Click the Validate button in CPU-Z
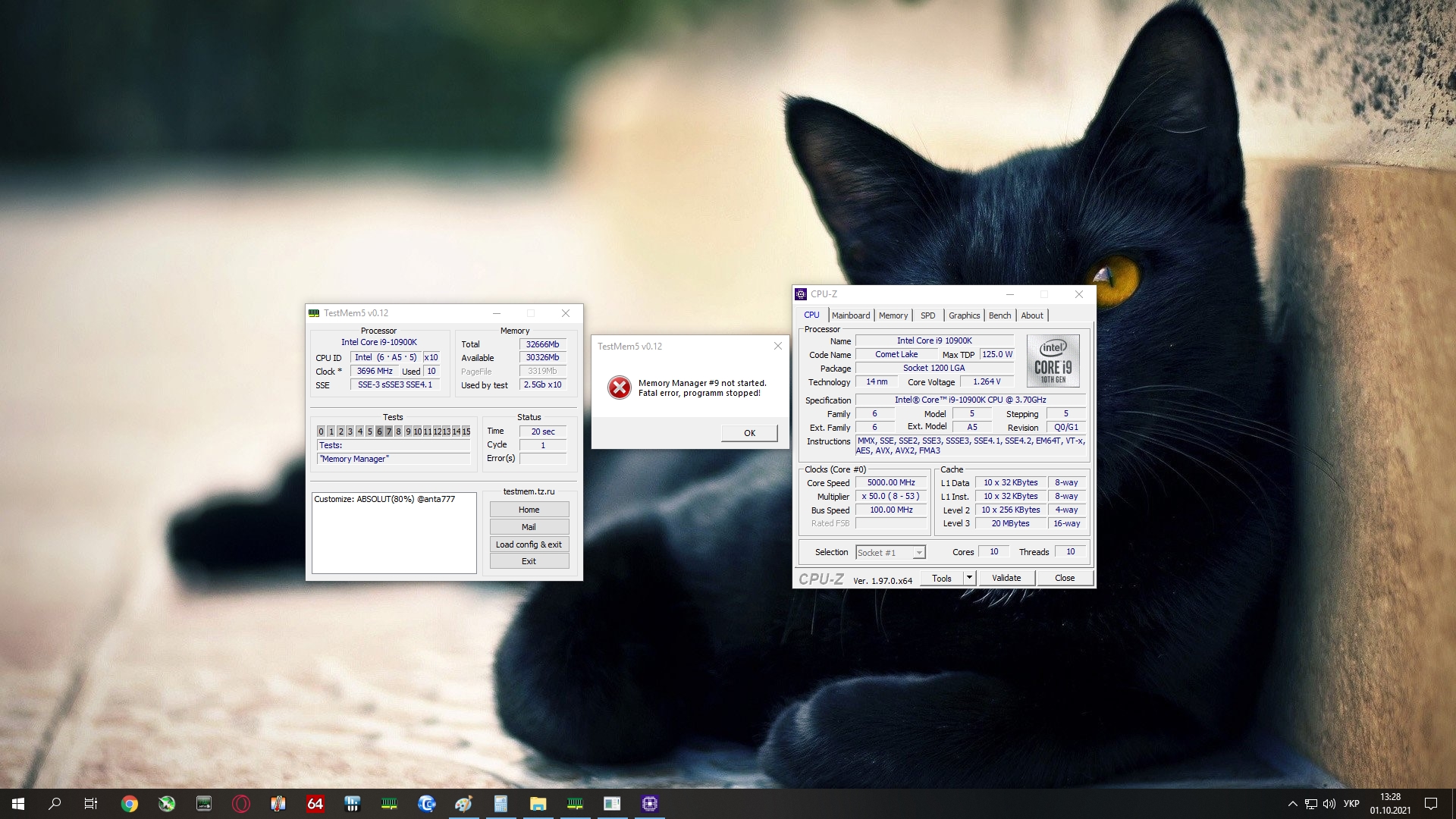The height and width of the screenshot is (819, 1456). point(1006,578)
